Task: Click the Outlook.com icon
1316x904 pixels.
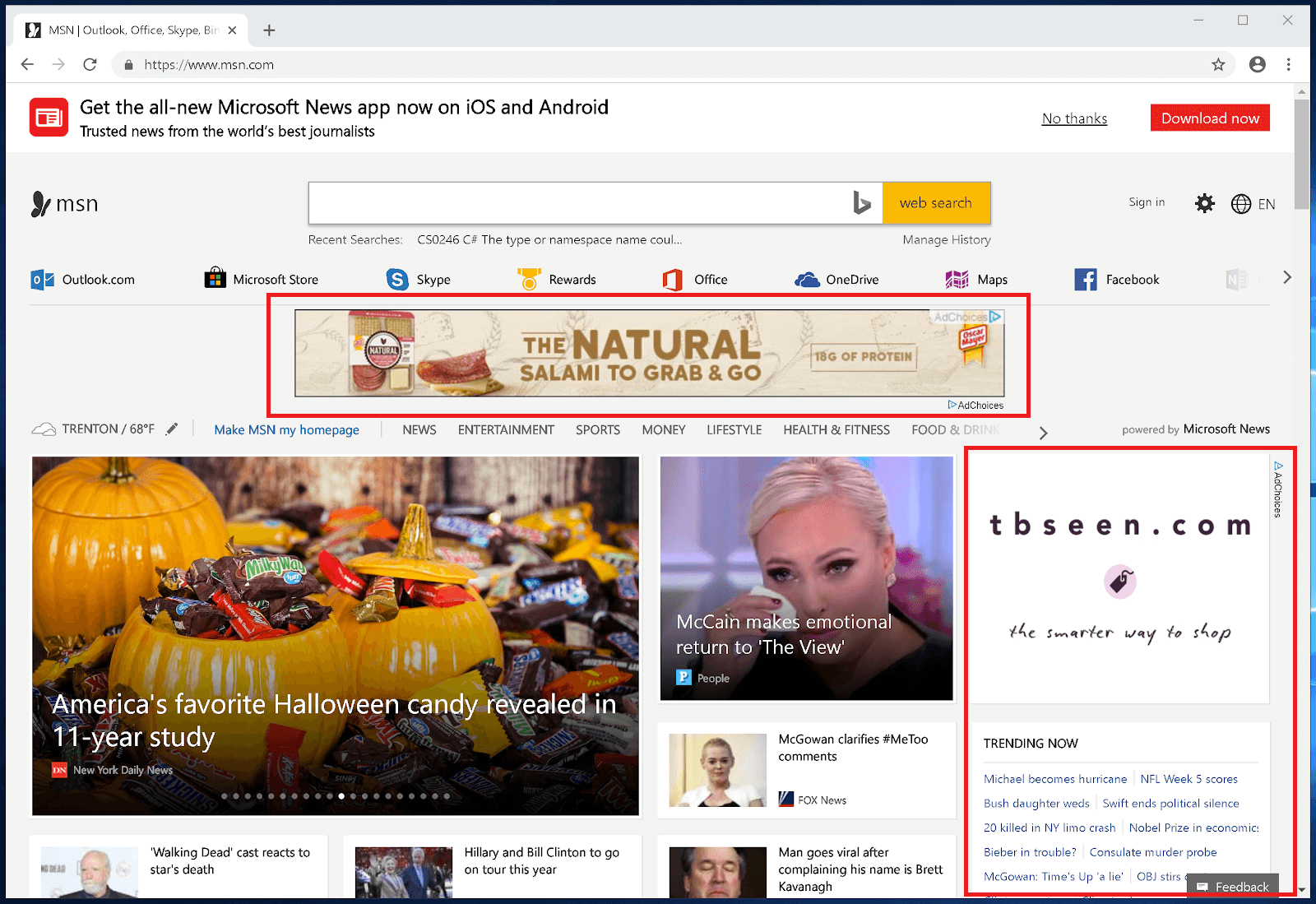Action: pos(41,279)
